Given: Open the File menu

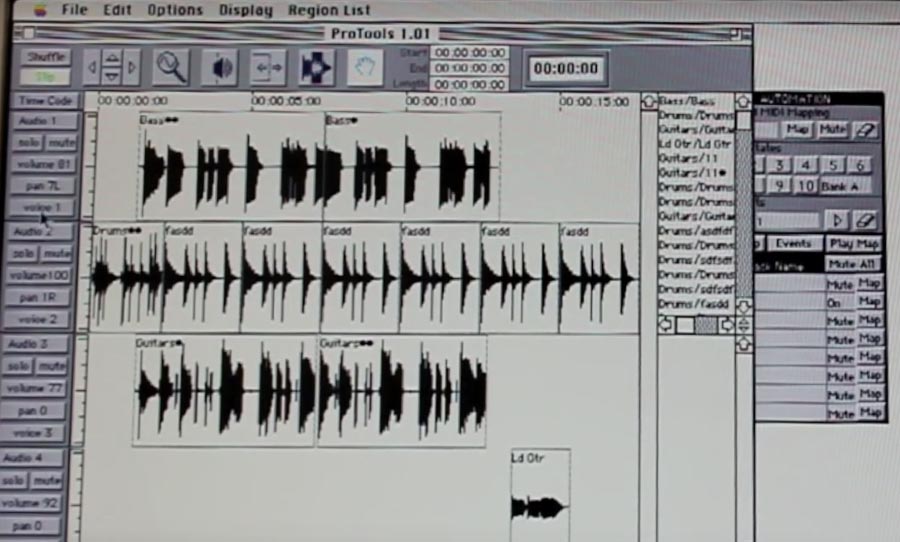Looking at the screenshot, I should click(x=75, y=10).
